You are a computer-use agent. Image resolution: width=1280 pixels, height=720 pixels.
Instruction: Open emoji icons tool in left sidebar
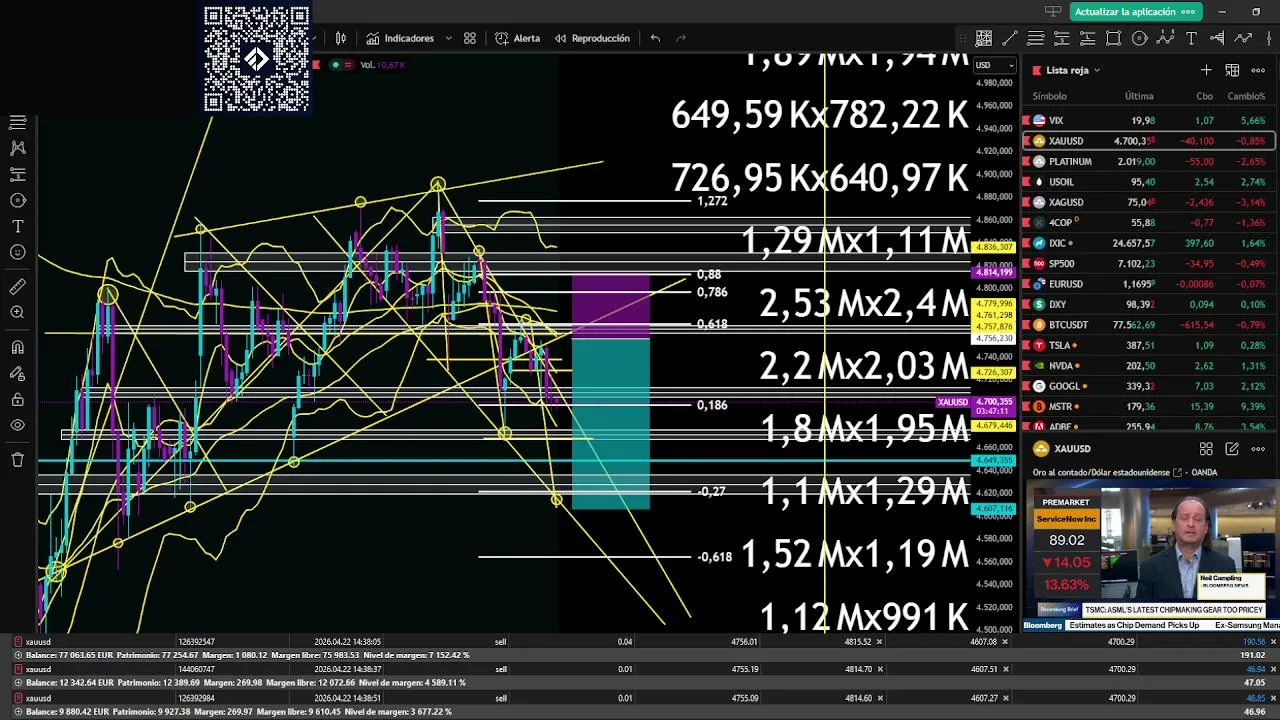17,252
